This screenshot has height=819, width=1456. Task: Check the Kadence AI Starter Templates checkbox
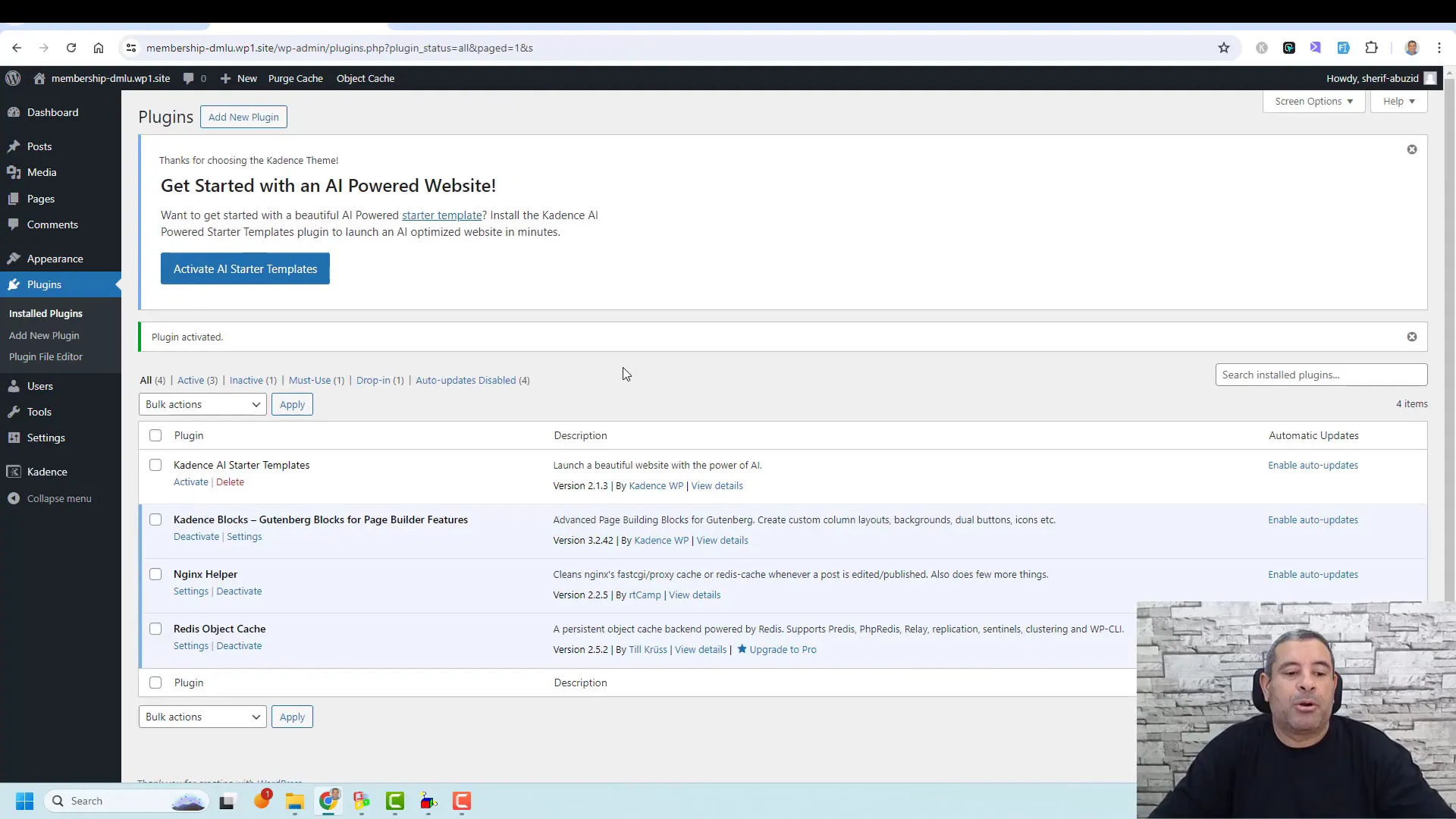coord(155,465)
